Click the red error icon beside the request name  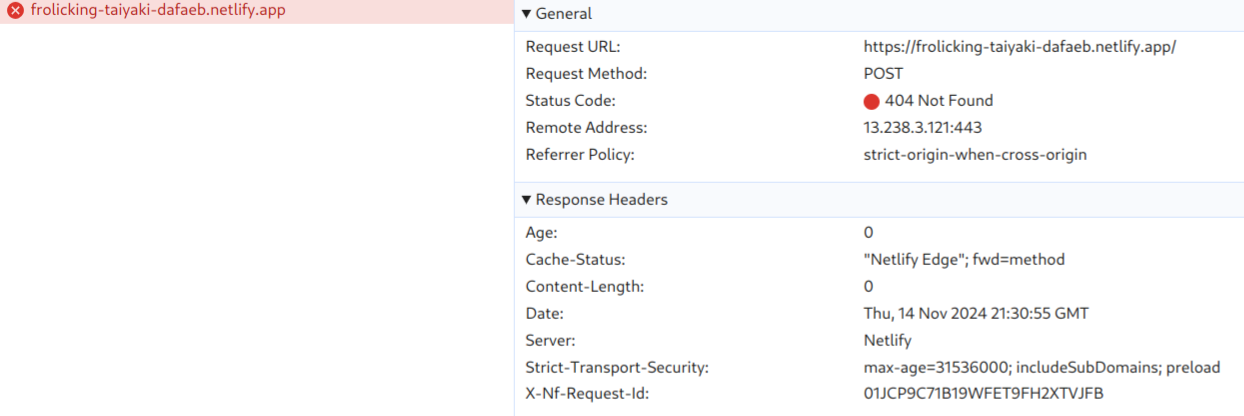click(15, 12)
